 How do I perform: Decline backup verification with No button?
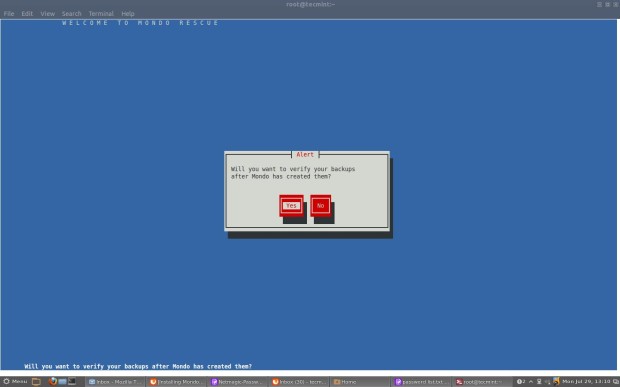(320, 206)
